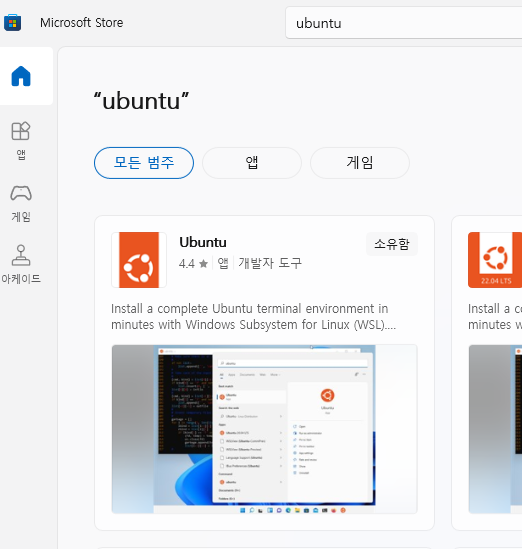Screen dimensions: 522x549
Task: Open the 앱 section in sidebar
Action: (21, 141)
